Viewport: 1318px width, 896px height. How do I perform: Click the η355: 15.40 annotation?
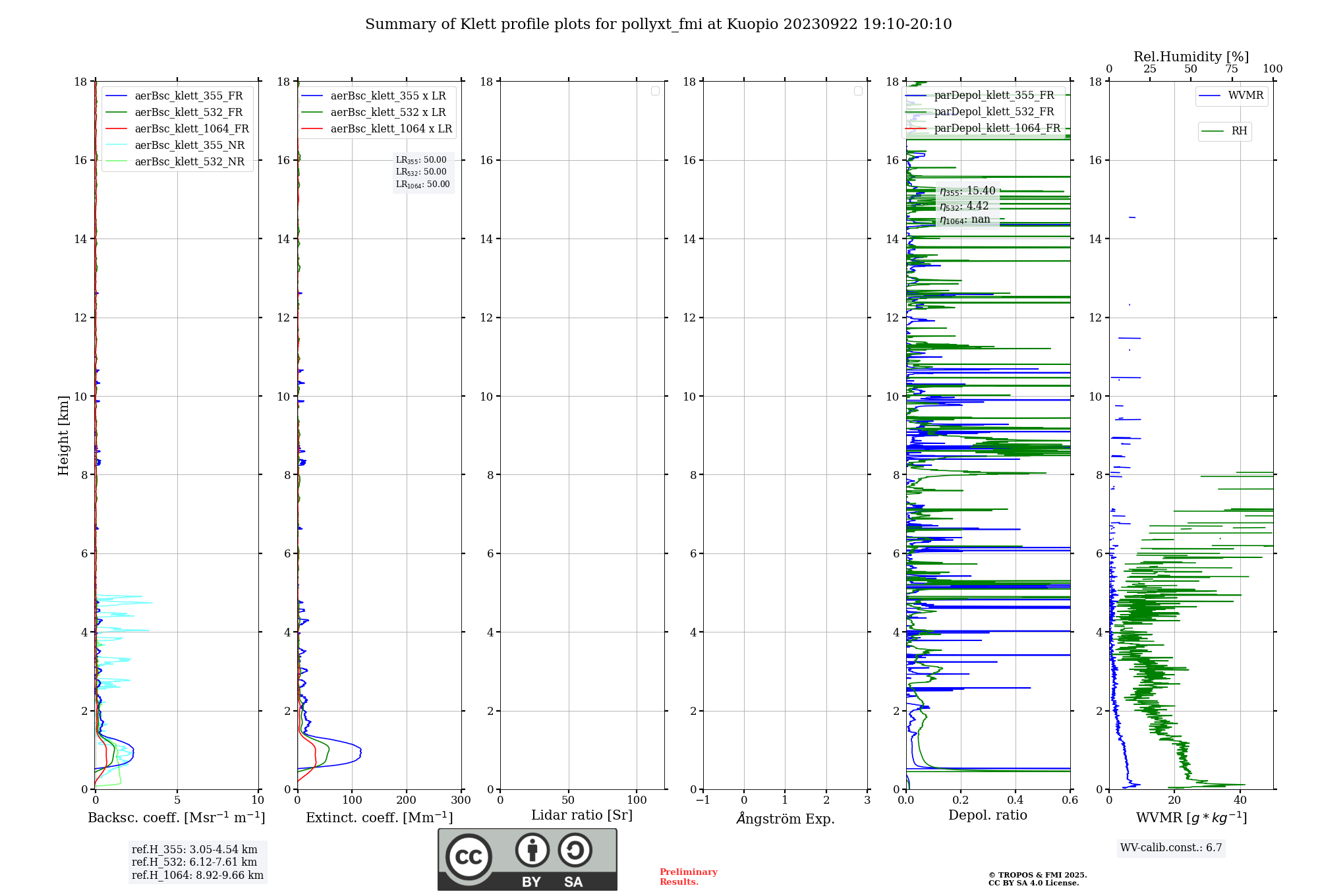(x=967, y=191)
